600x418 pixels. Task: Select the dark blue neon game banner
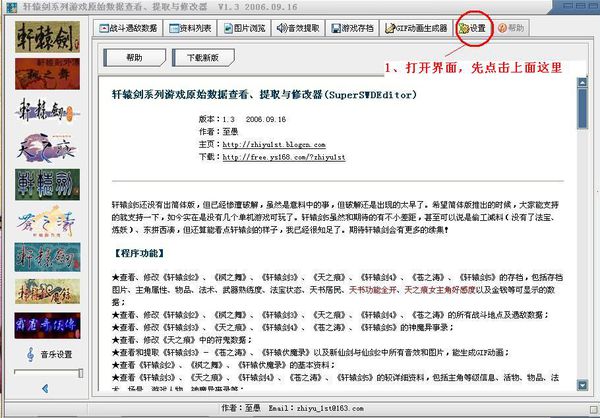pos(47,326)
